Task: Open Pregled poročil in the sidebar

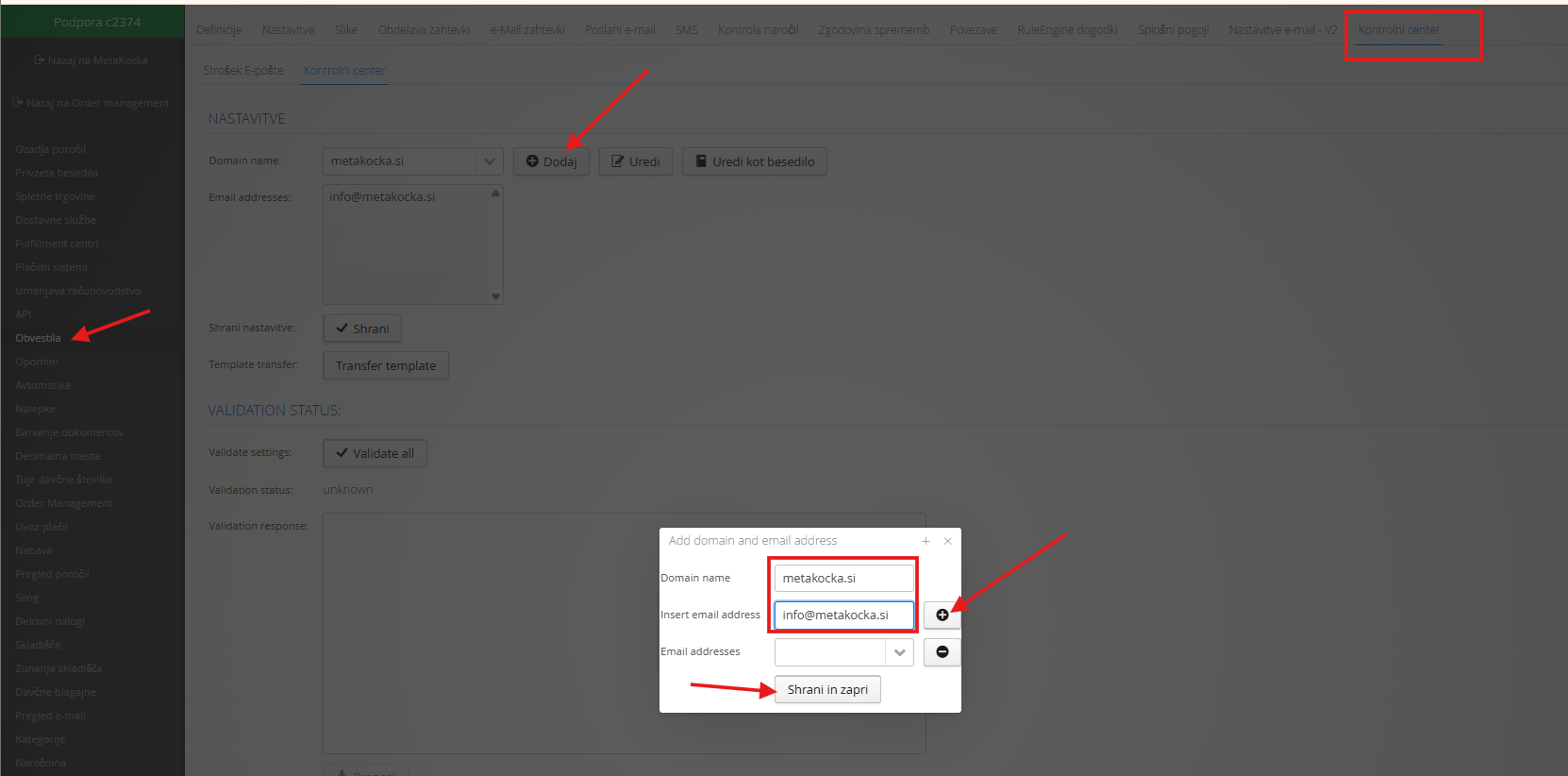Action: (x=53, y=574)
